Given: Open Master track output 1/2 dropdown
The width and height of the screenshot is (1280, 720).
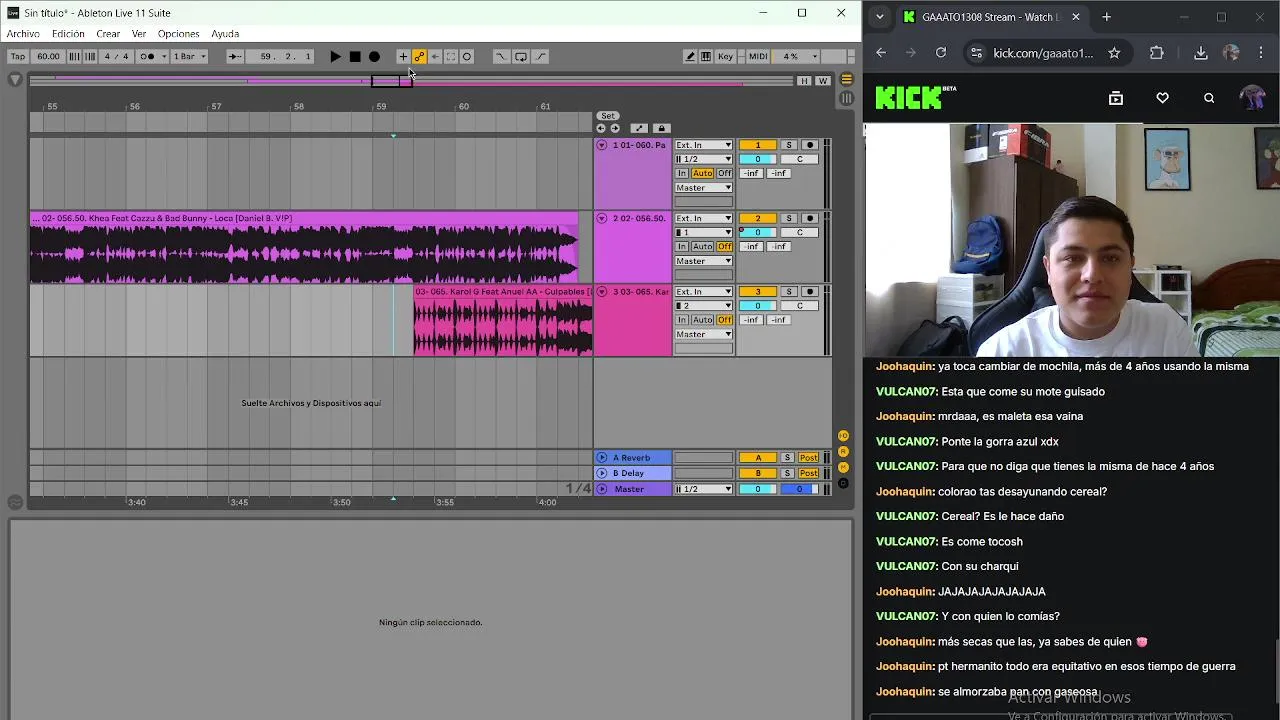Looking at the screenshot, I should tap(704, 489).
